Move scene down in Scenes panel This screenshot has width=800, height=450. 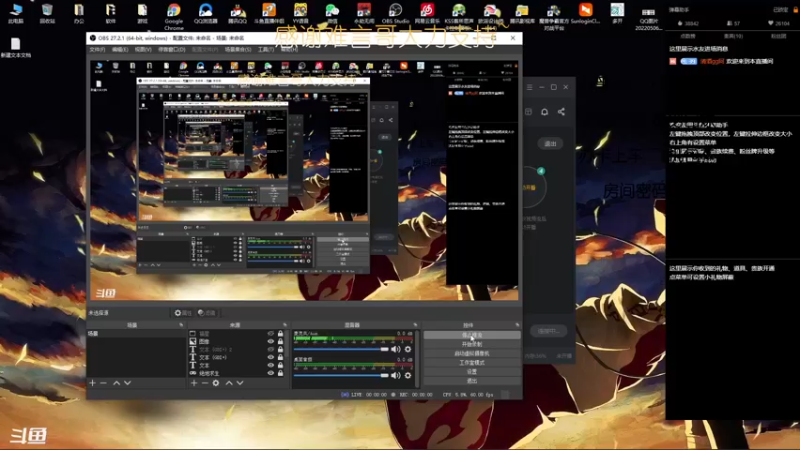[128, 383]
